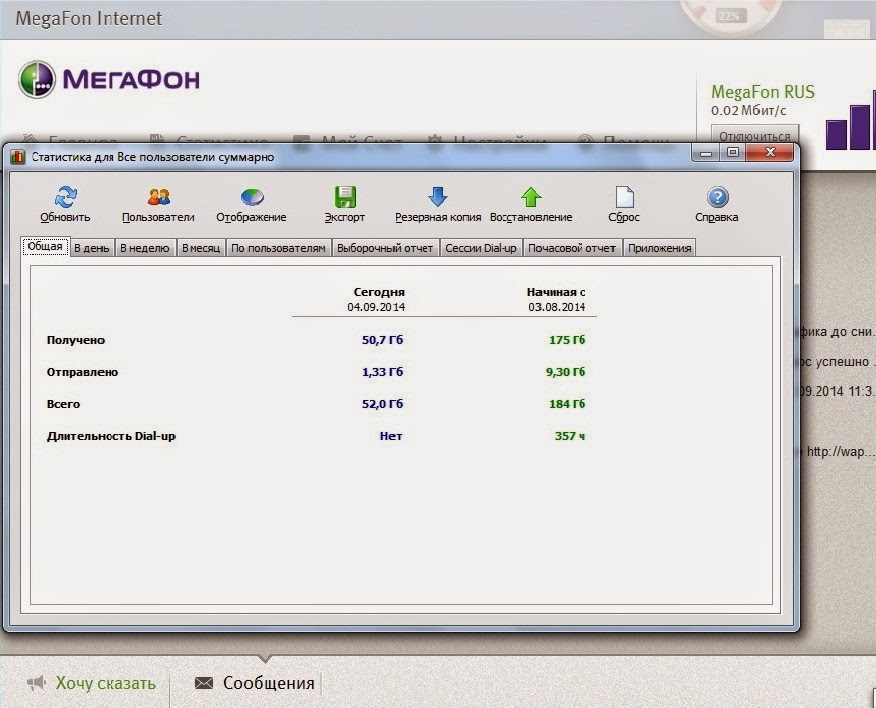Click the Нет dial-up duration value
Screen dimensions: 876x708
(x=391, y=436)
